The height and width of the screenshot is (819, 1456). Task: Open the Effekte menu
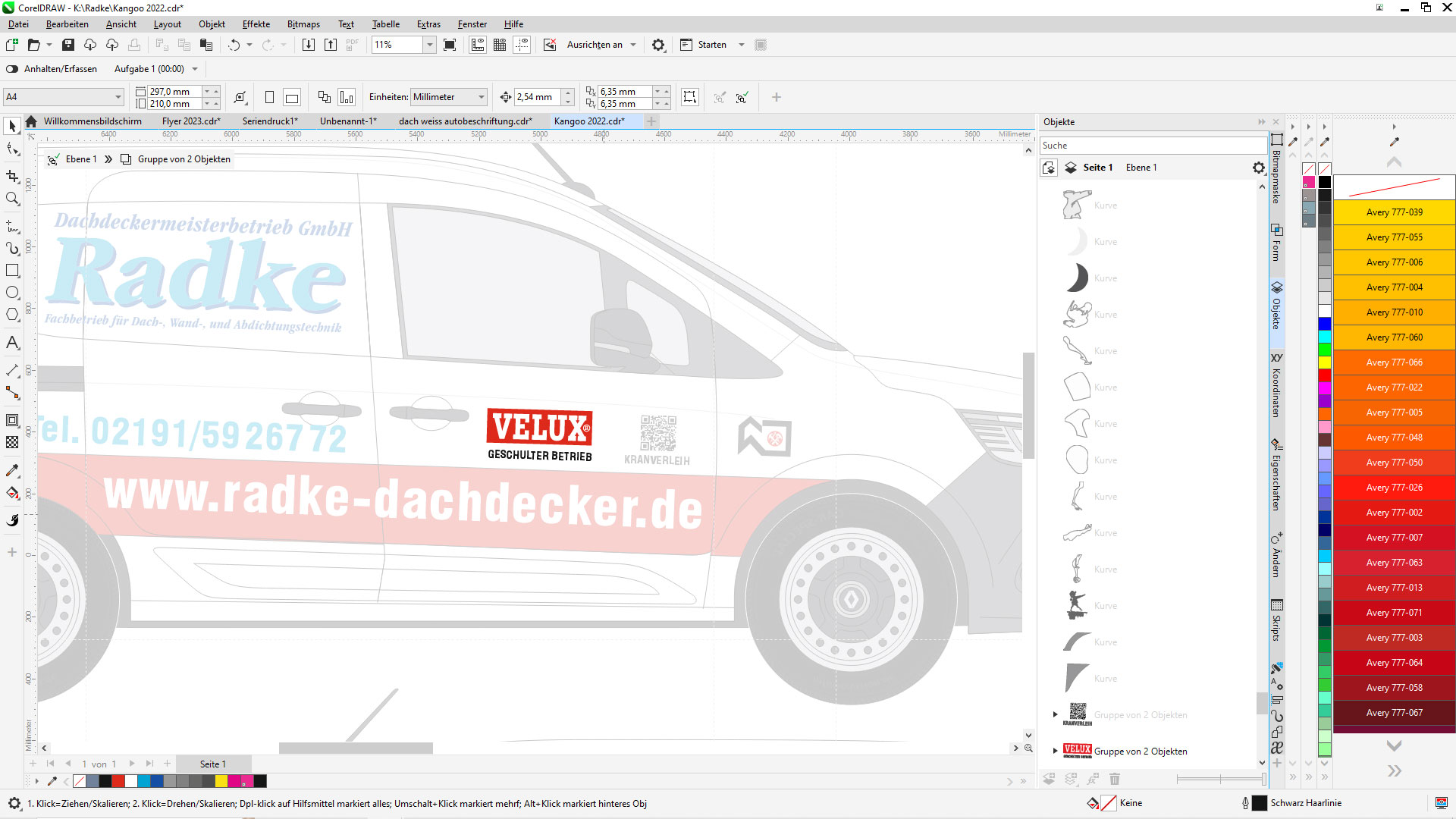(x=256, y=24)
